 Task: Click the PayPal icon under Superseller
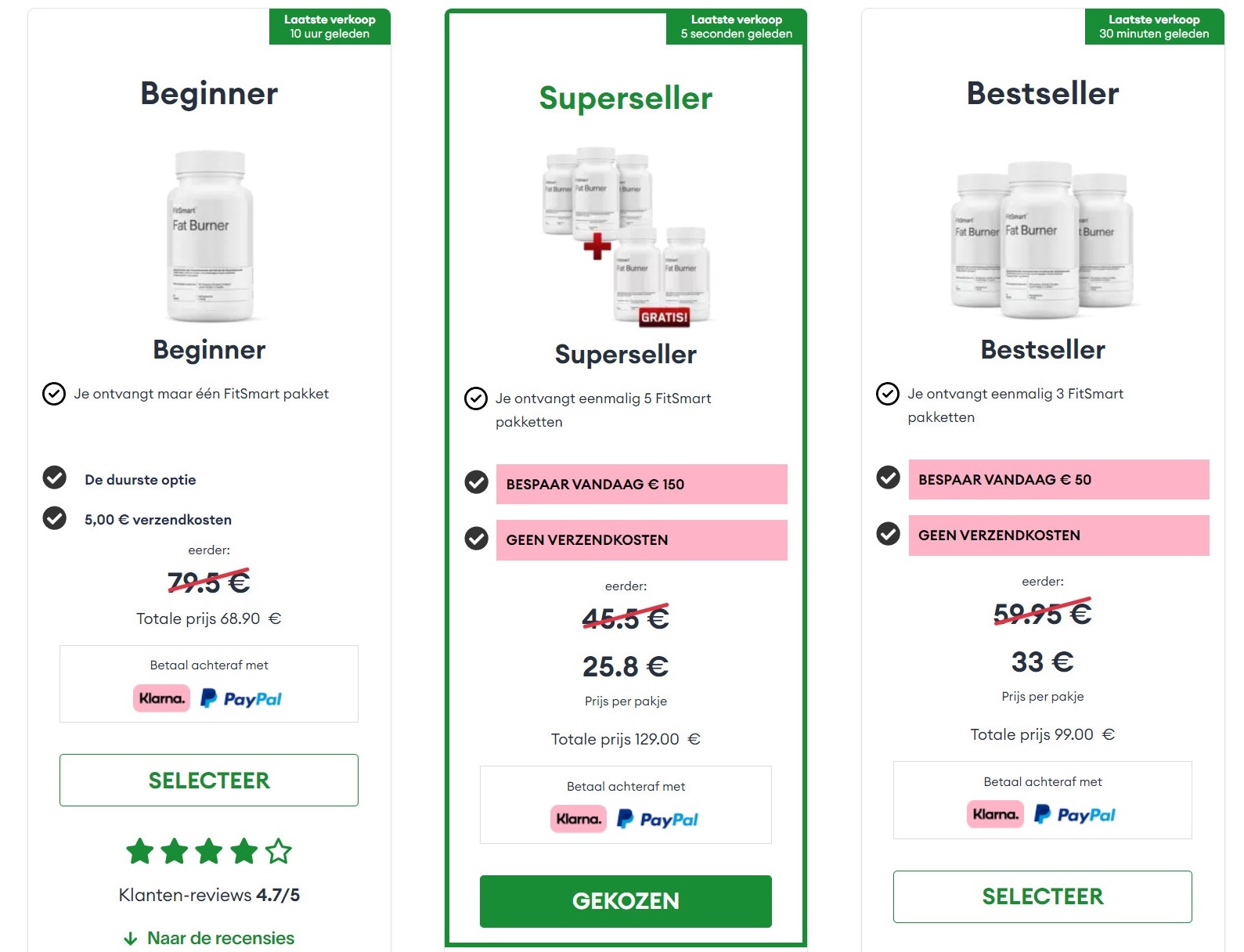[658, 819]
